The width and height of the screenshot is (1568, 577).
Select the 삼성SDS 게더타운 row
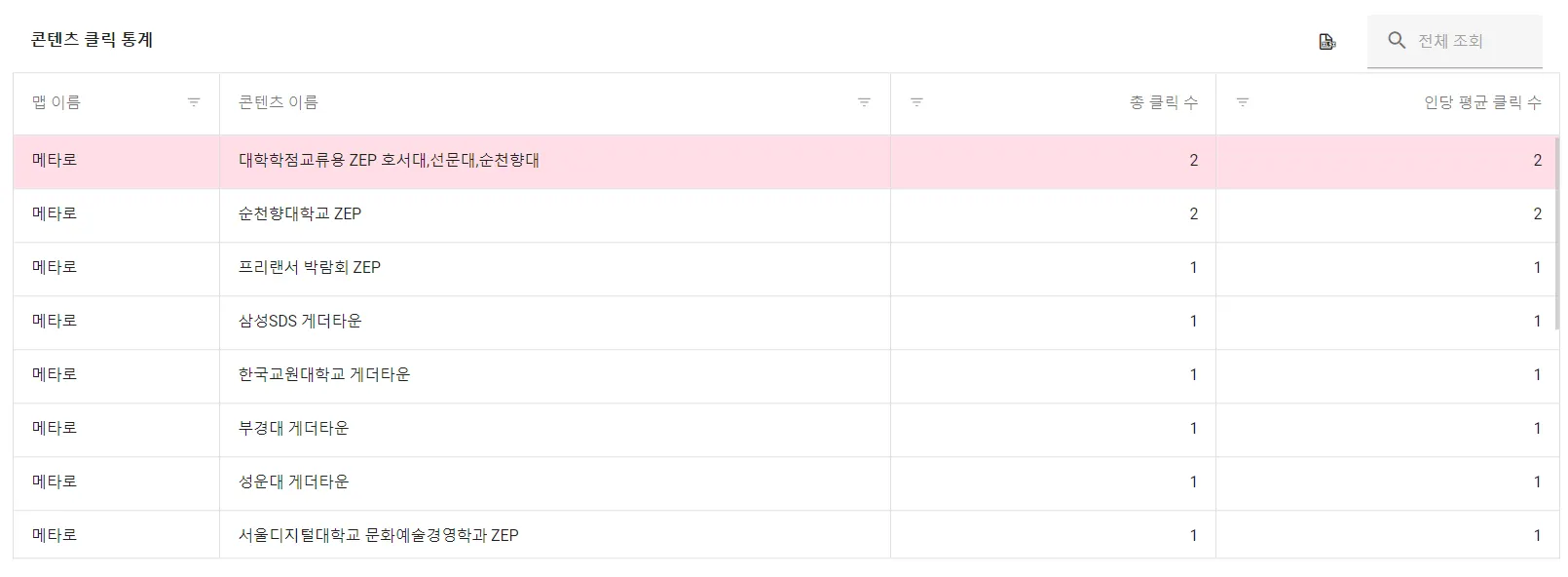(300, 321)
